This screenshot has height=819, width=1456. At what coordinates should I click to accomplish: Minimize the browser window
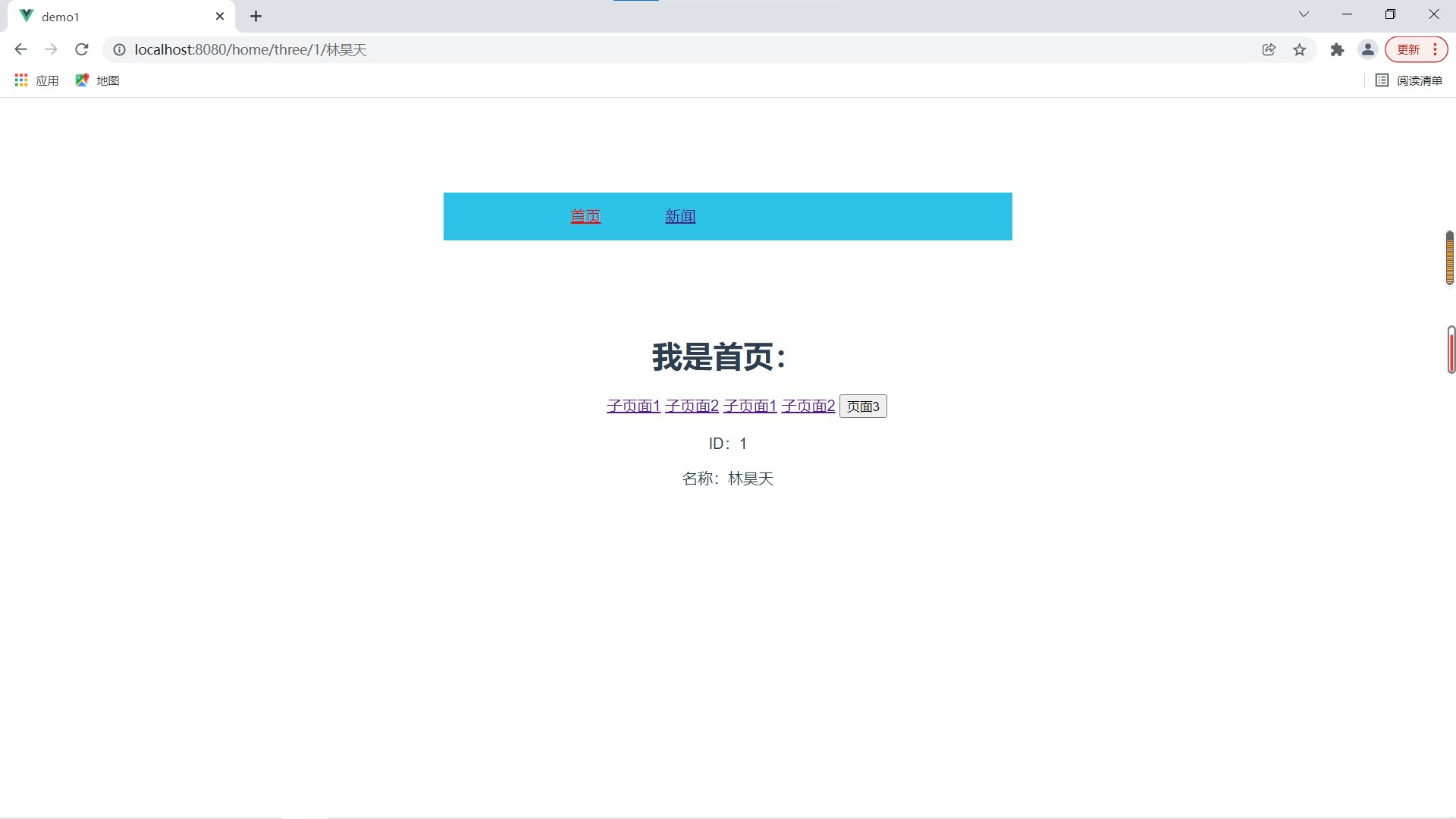pos(1347,14)
